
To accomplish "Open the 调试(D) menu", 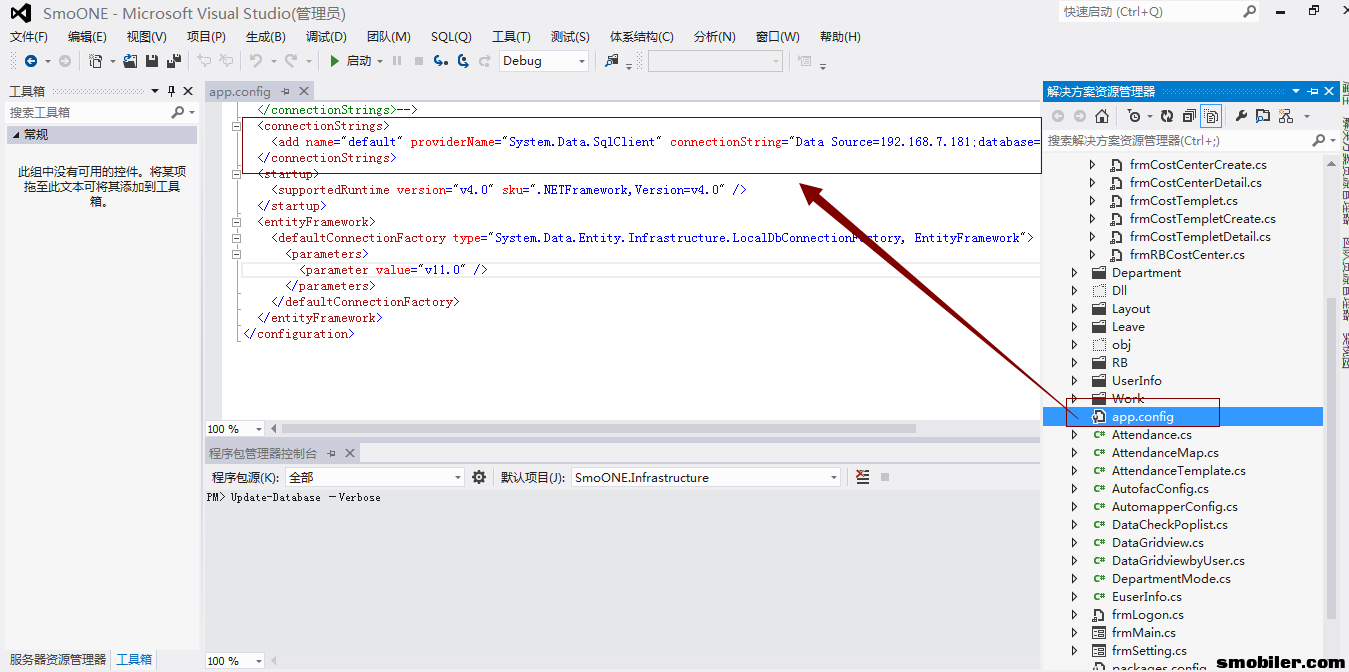I will pos(326,37).
